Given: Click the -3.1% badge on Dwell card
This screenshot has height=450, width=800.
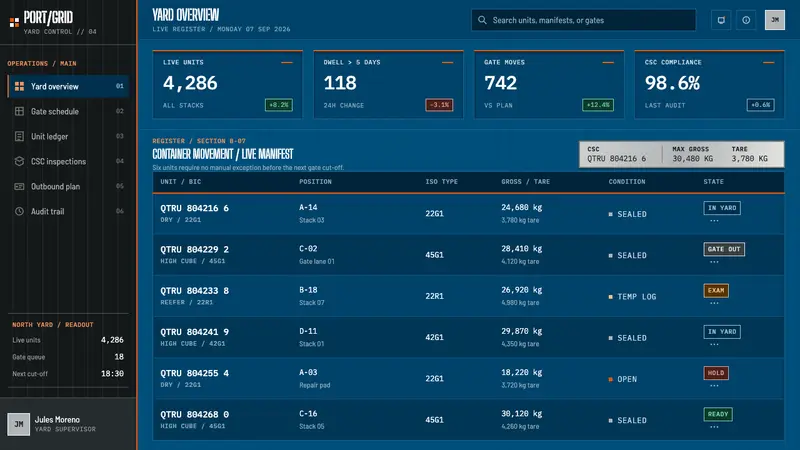Looking at the screenshot, I should coord(439,105).
